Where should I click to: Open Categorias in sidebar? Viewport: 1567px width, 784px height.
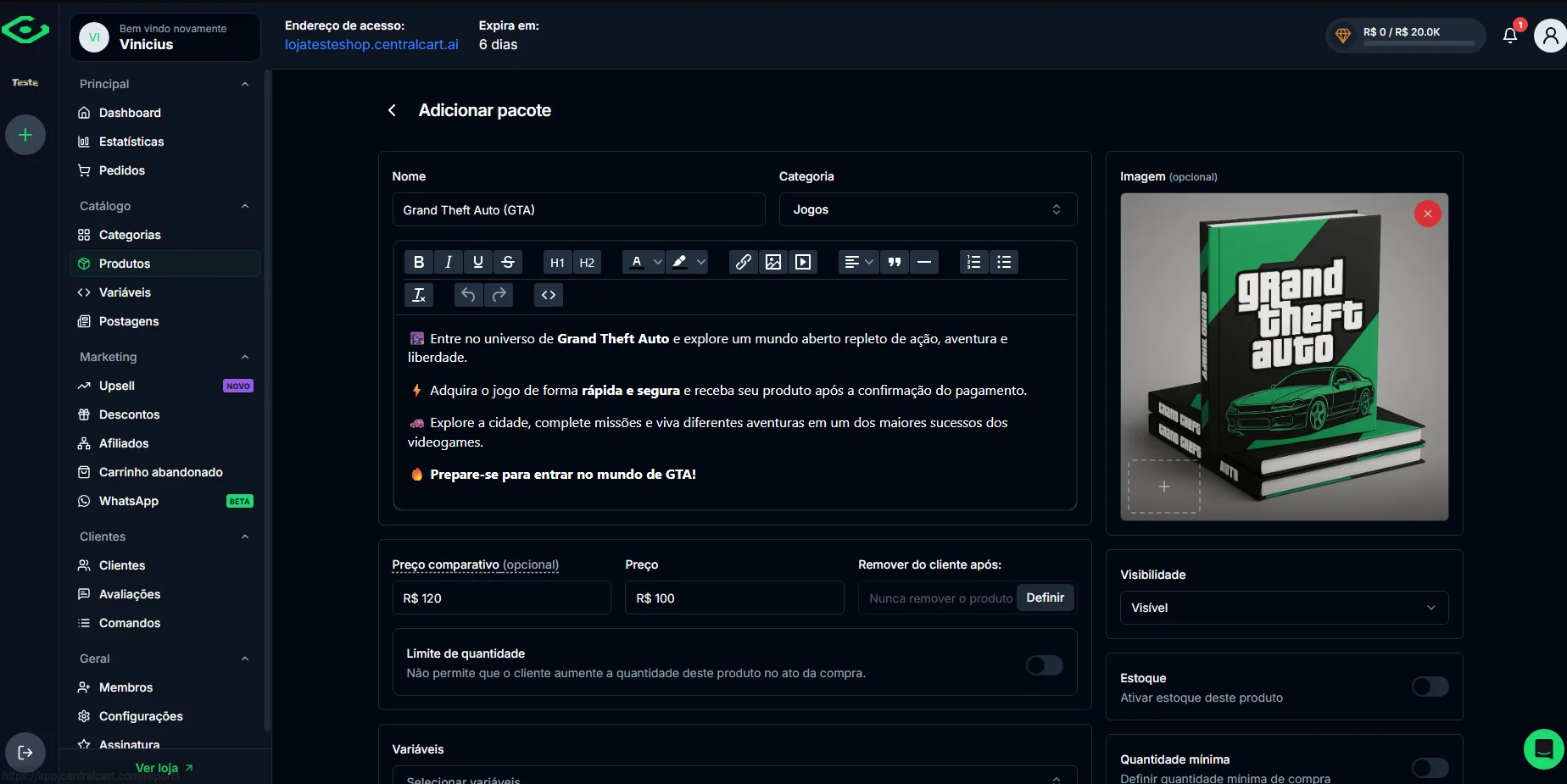(165, 235)
